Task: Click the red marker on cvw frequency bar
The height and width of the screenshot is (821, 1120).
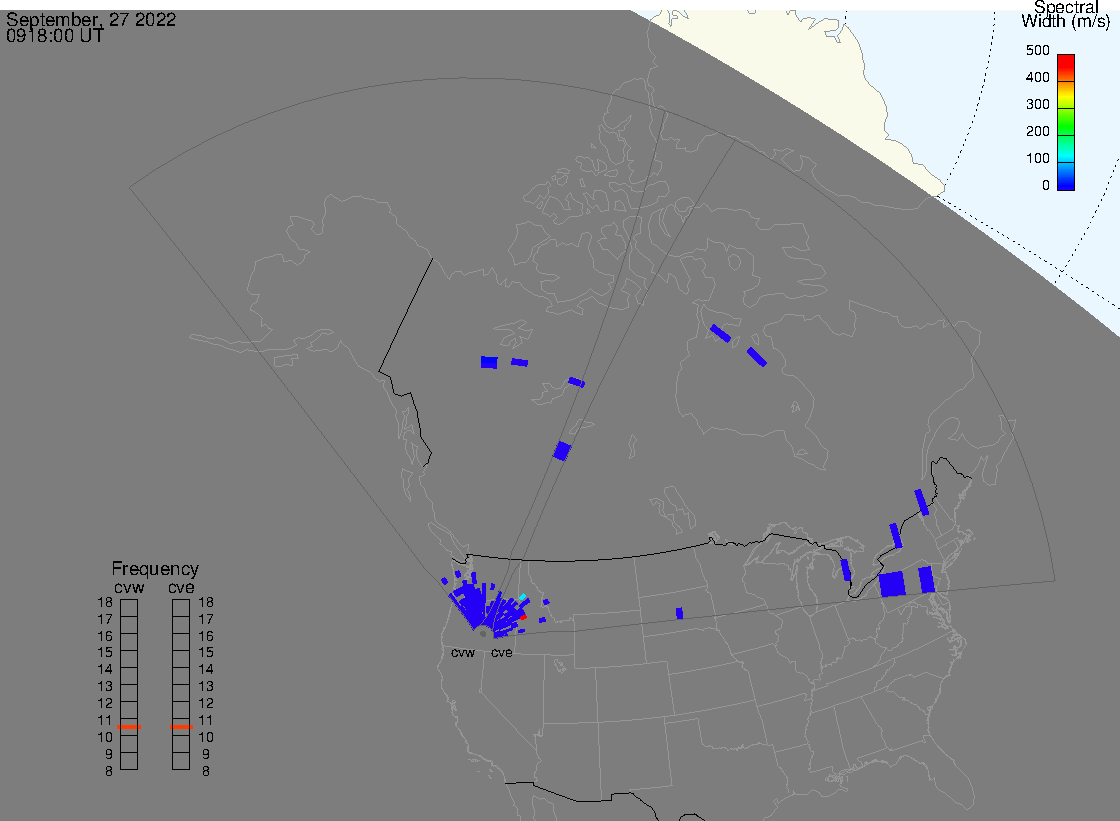Action: (x=129, y=727)
